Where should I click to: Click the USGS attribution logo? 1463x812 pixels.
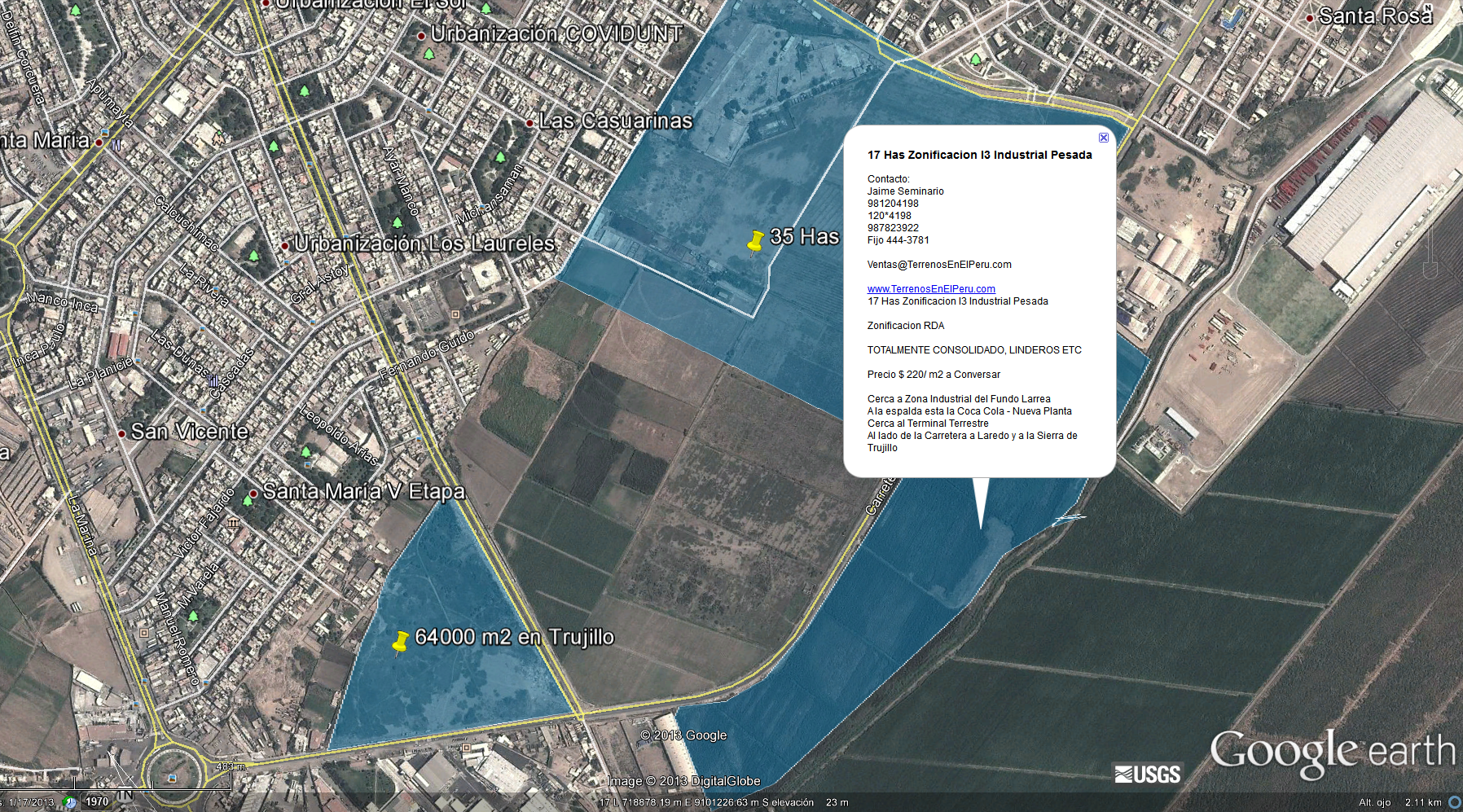point(1148,774)
